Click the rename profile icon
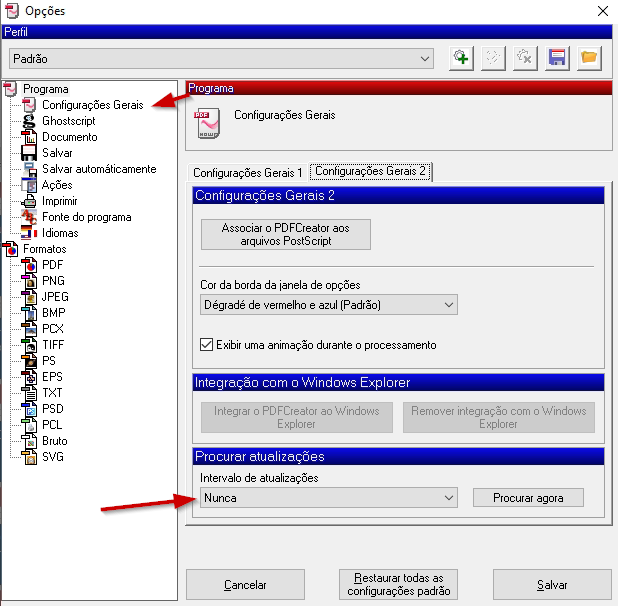The height and width of the screenshot is (606, 618). click(493, 59)
